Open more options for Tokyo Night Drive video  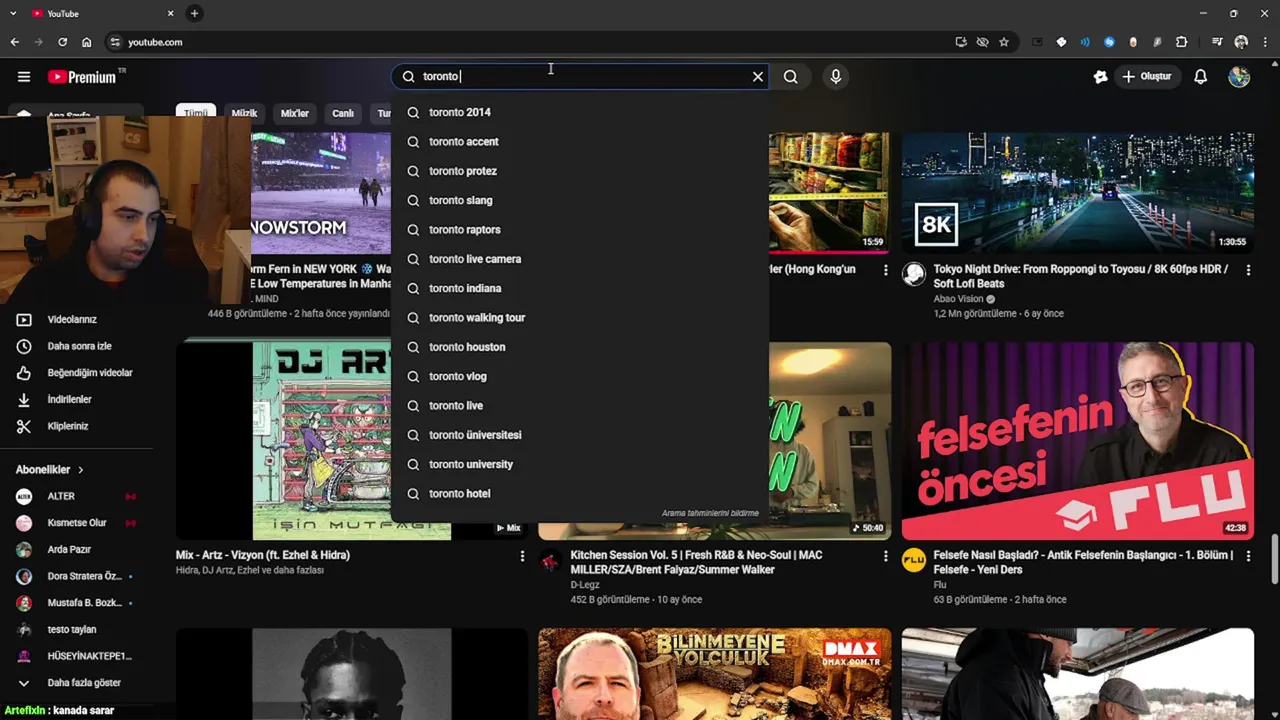click(x=1248, y=270)
